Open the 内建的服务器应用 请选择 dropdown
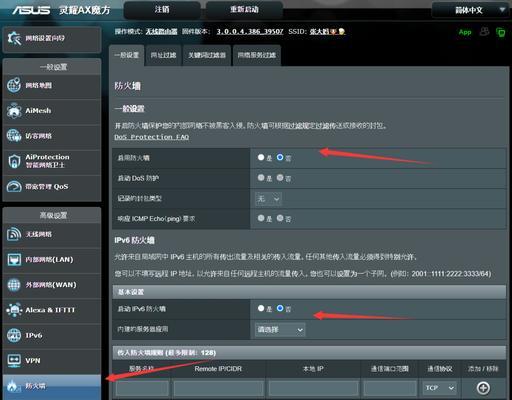 pyautogui.click(x=280, y=330)
